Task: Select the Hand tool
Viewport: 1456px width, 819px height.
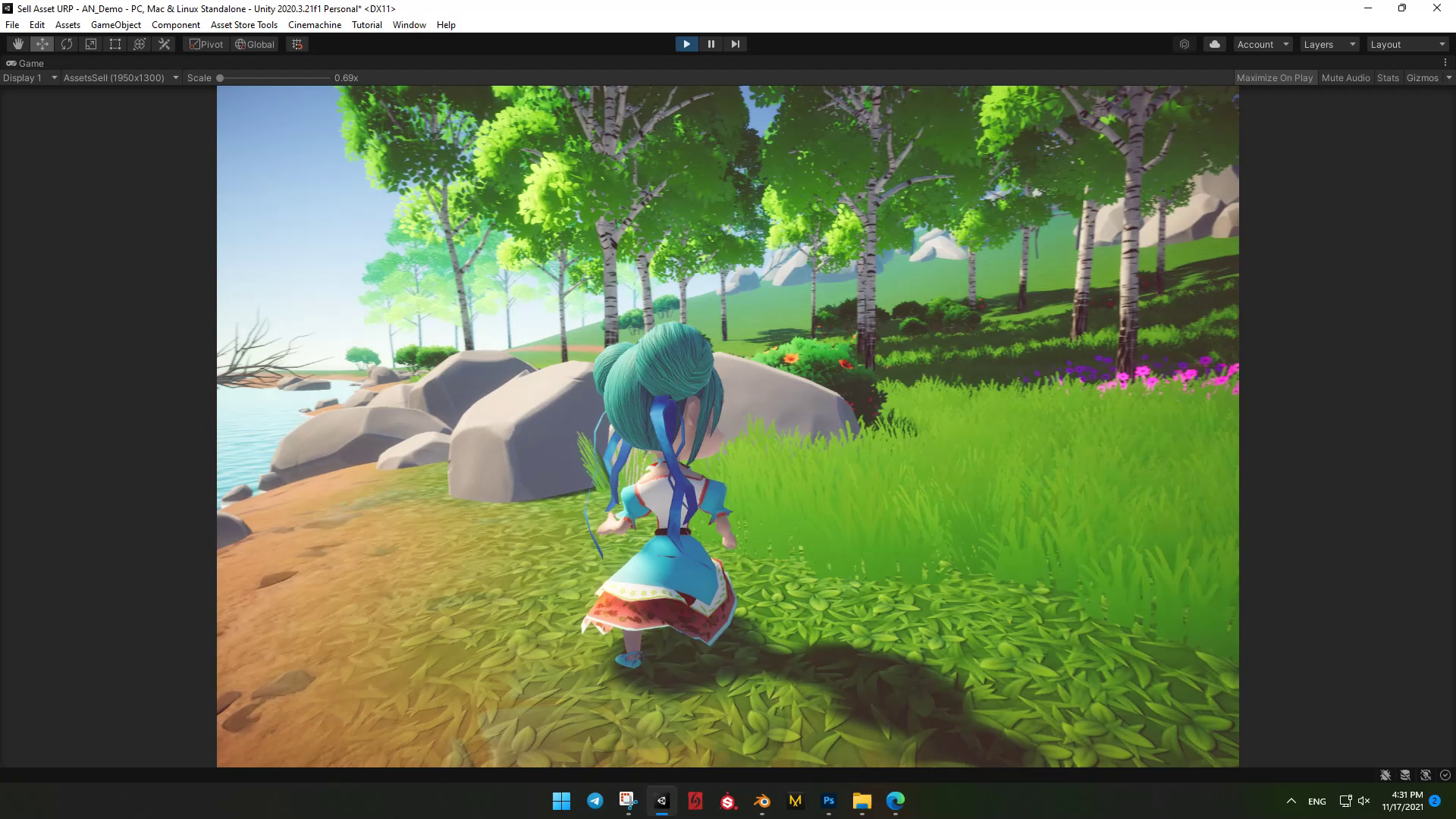Action: [18, 44]
